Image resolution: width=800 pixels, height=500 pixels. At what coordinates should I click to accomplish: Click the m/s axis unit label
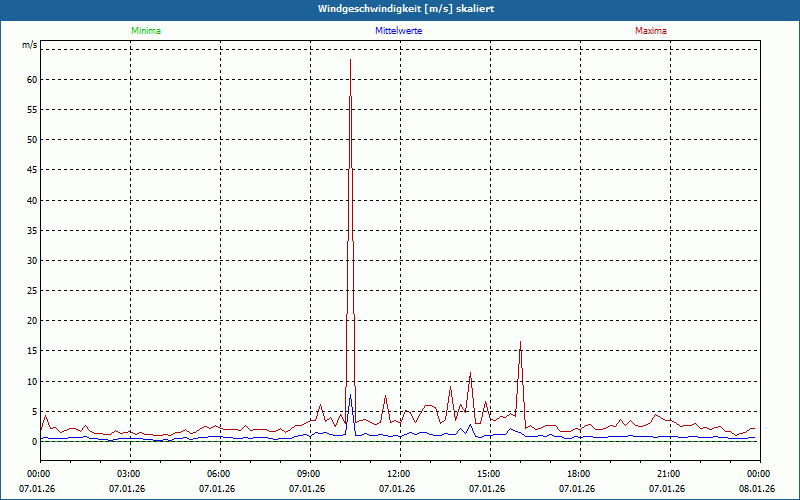(x=30, y=45)
